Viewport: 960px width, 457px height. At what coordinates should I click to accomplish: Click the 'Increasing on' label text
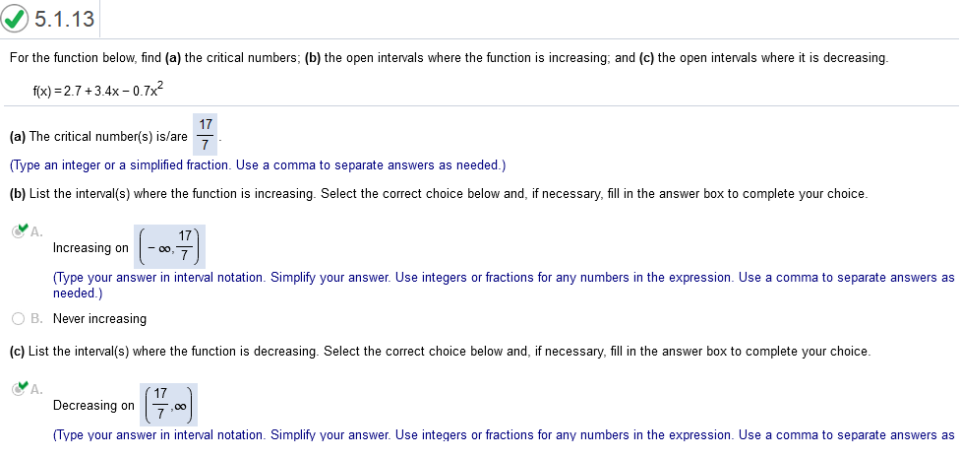91,248
